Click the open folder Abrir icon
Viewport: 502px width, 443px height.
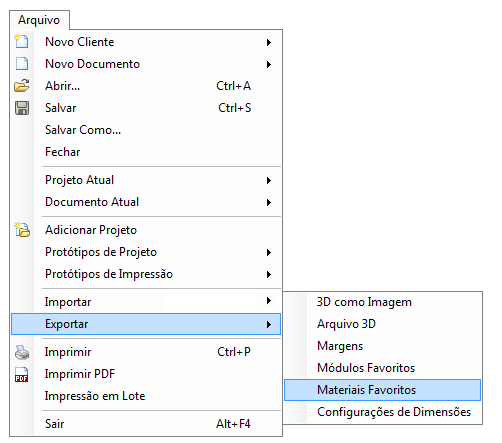click(22, 85)
